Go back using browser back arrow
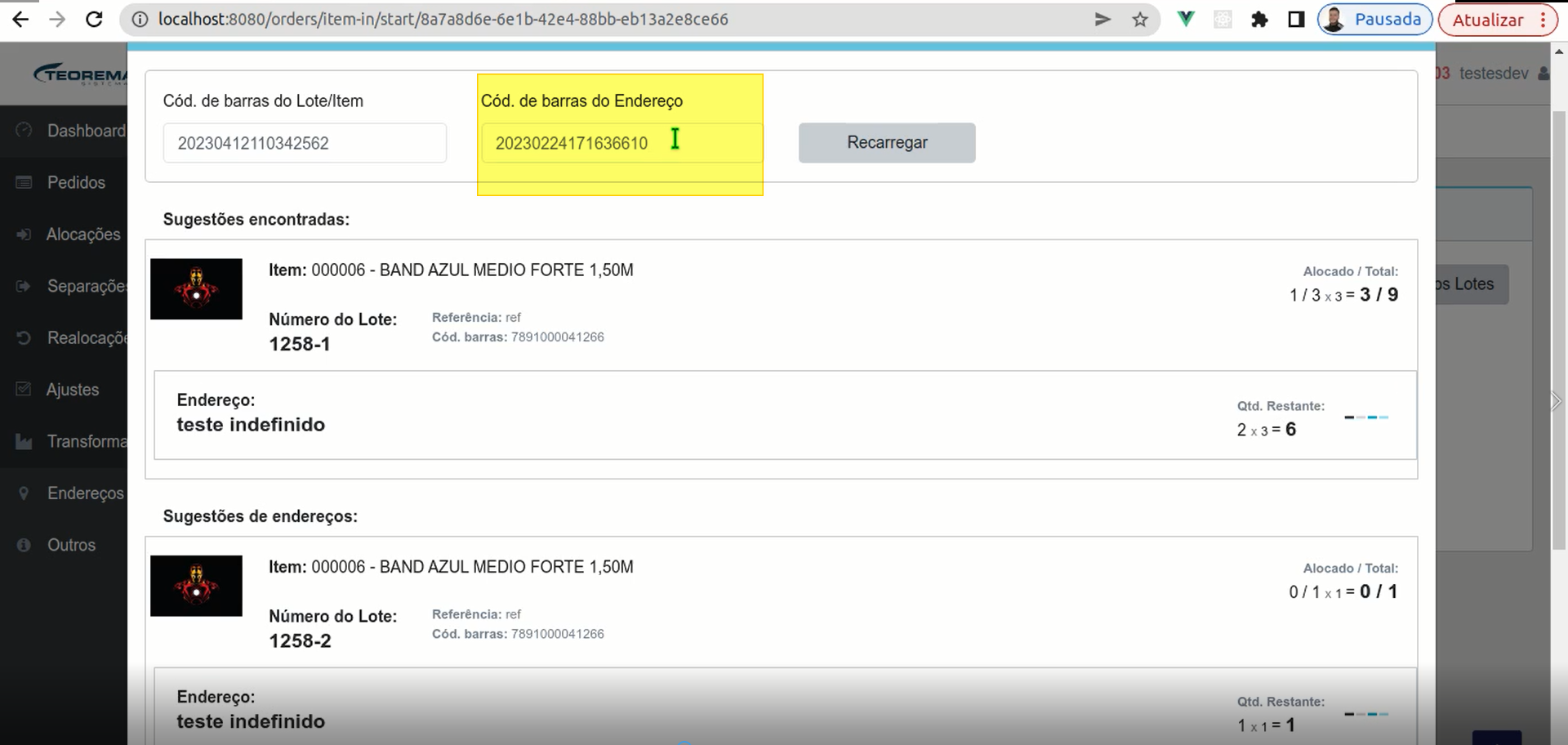Viewport: 1568px width, 745px height. tap(20, 20)
